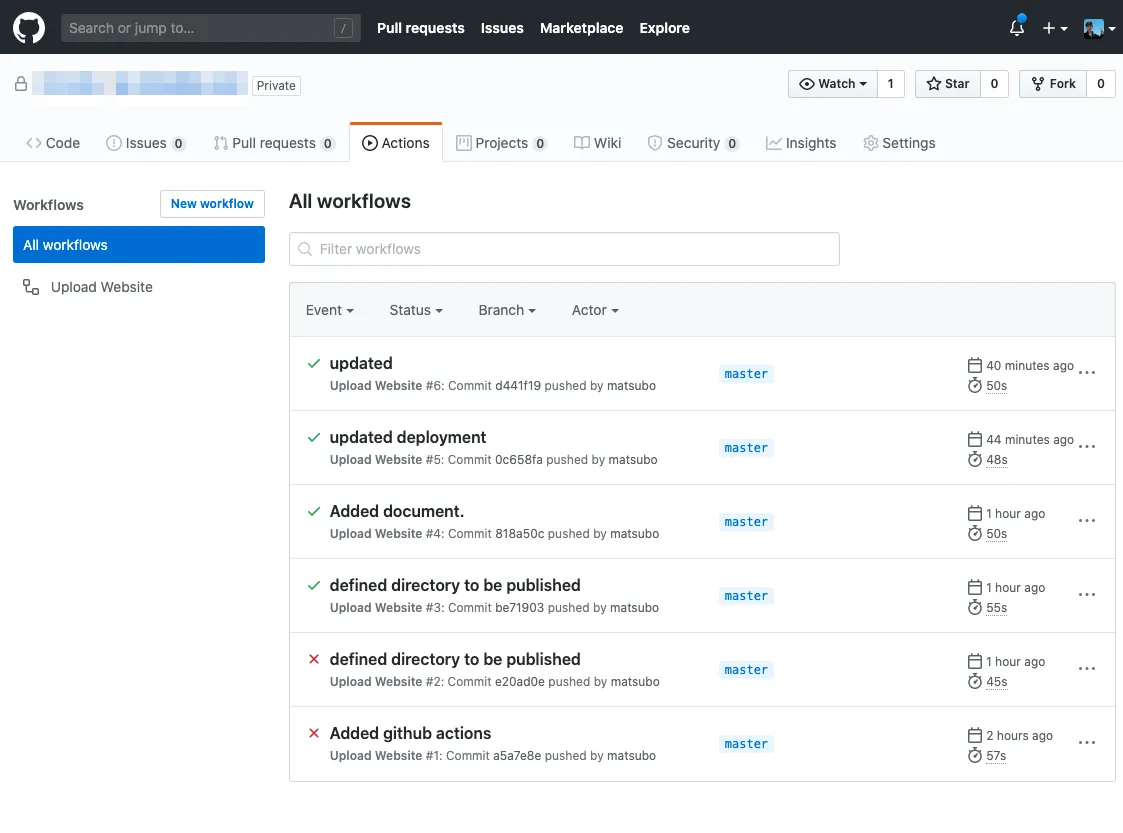Click the New workflow button

212,204
